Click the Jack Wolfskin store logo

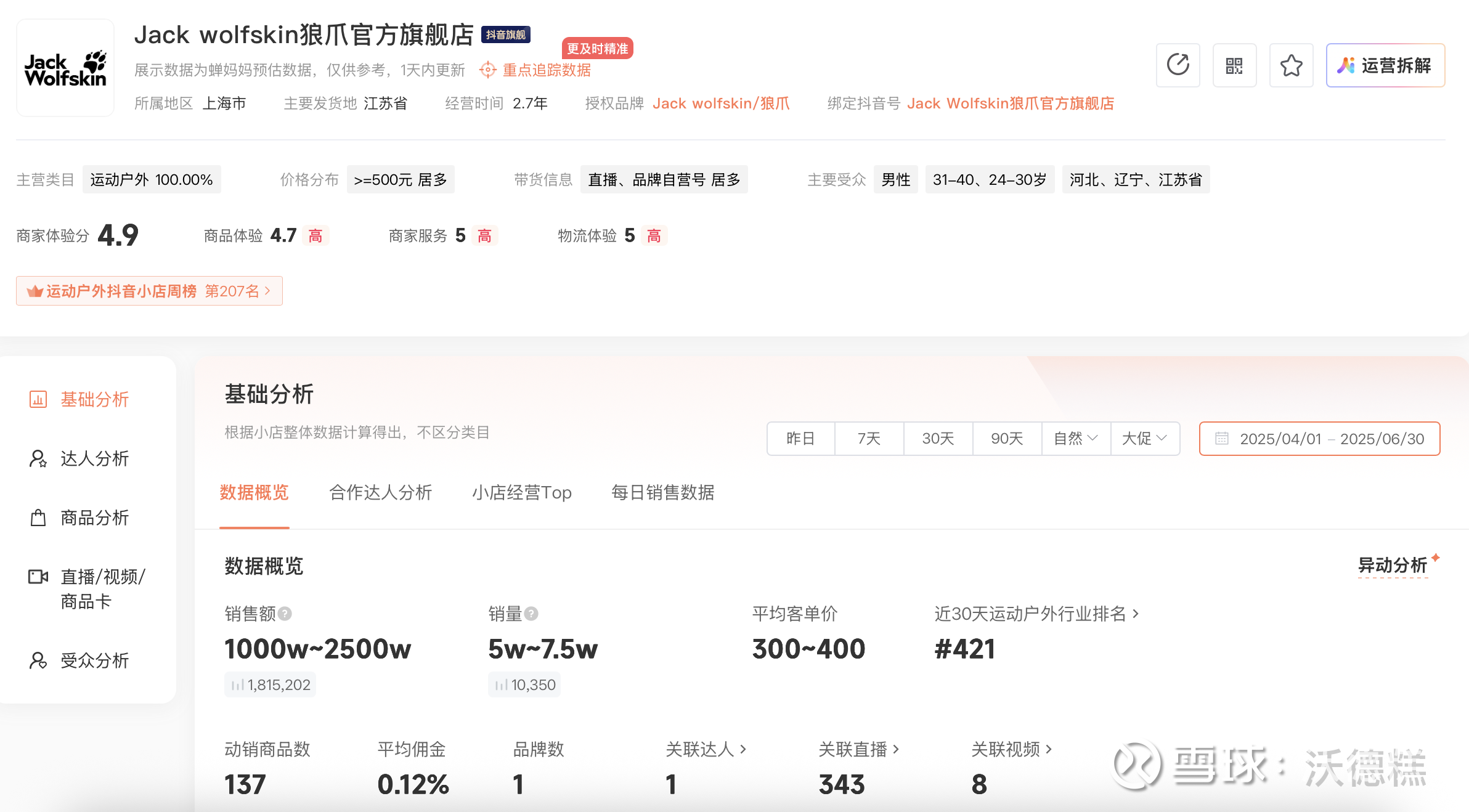(65, 68)
